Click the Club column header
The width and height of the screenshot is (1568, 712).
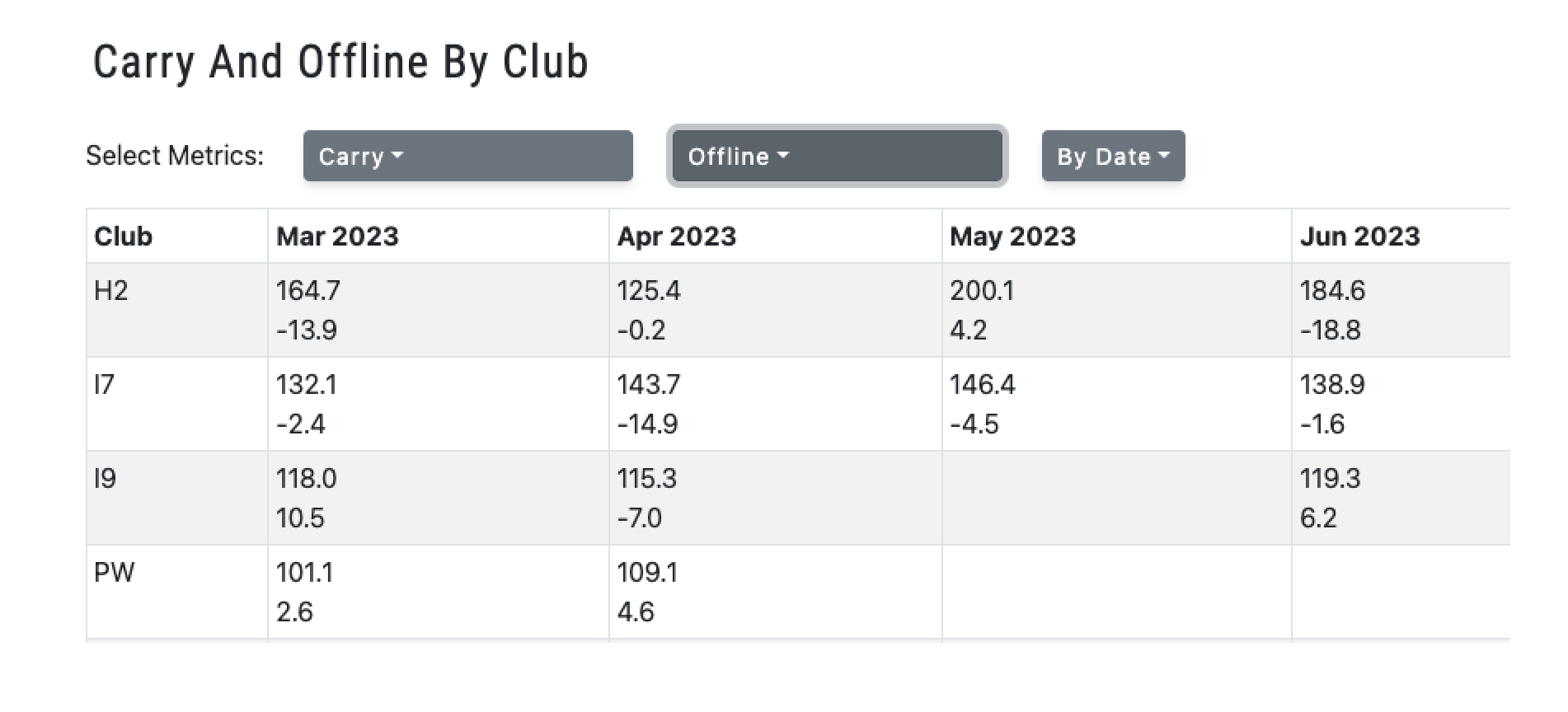pyautogui.click(x=124, y=237)
